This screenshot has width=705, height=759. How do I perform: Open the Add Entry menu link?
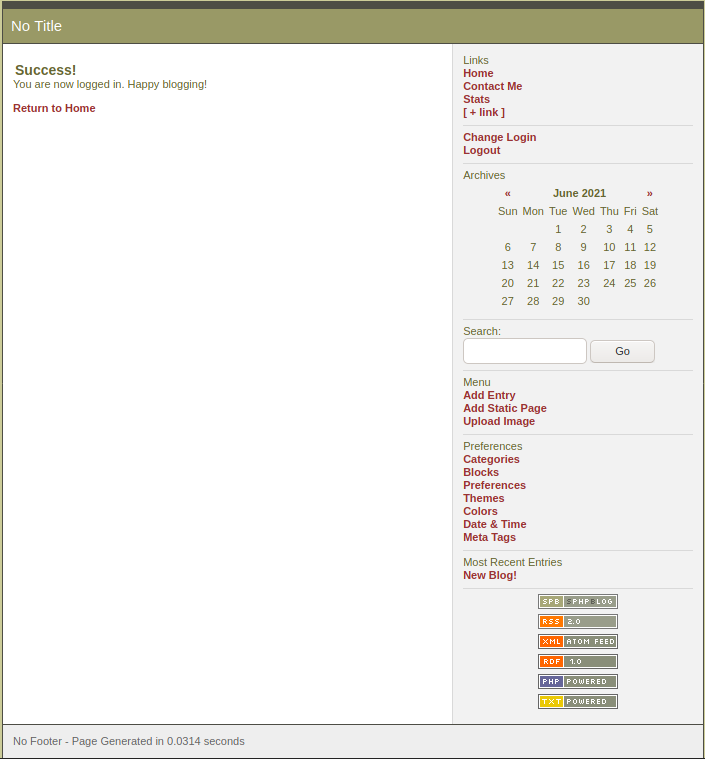coord(489,395)
